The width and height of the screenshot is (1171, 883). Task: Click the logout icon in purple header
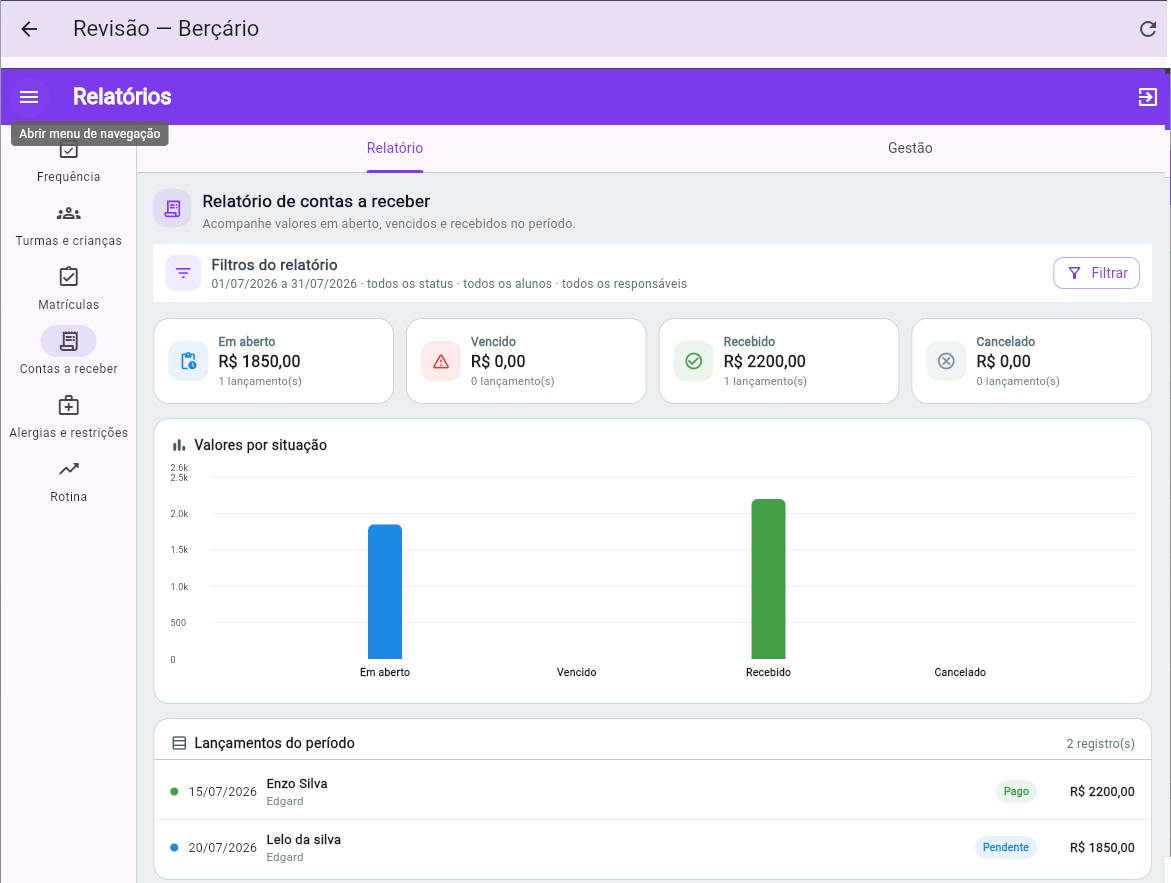click(x=1148, y=97)
